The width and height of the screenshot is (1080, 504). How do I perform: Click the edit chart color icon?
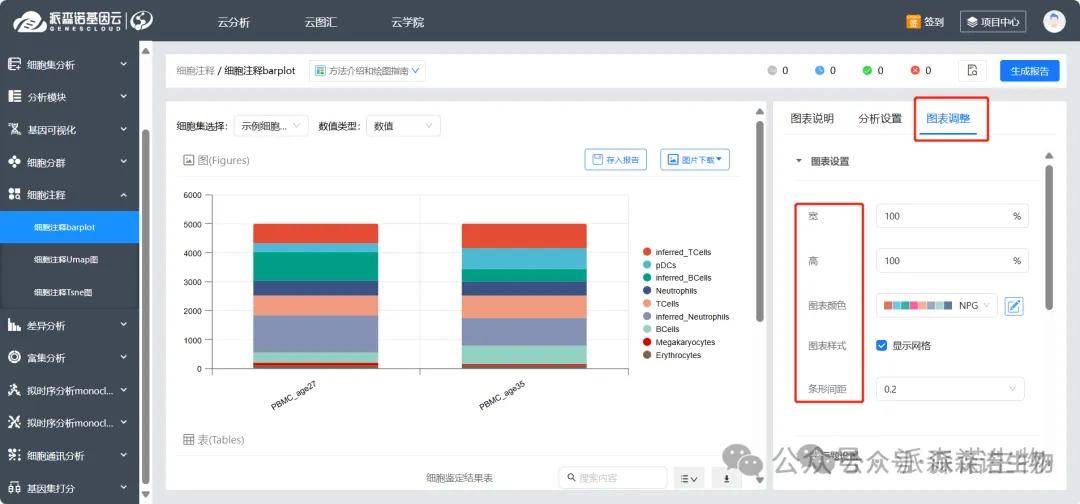(1014, 306)
